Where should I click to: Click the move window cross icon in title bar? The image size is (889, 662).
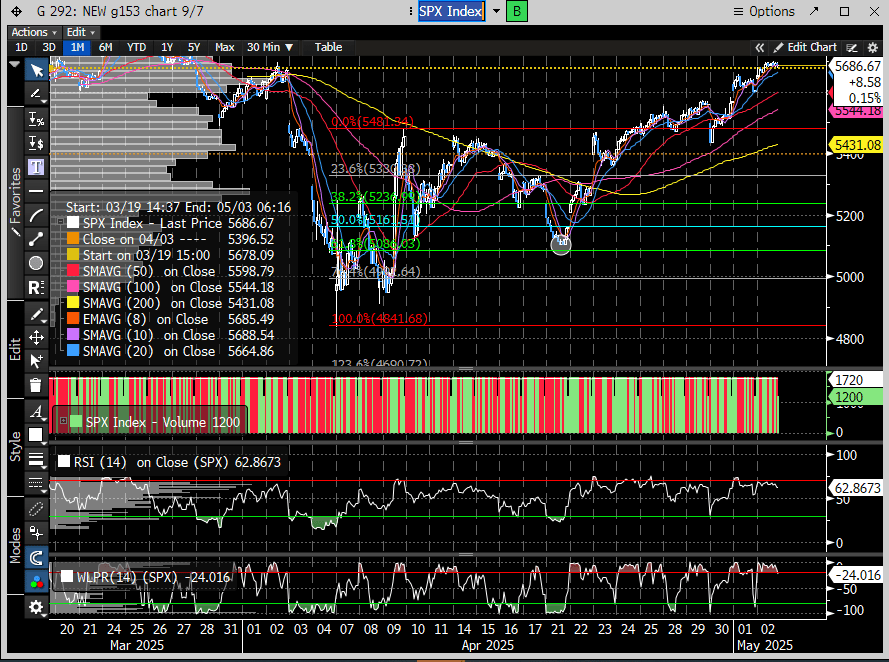click(x=16, y=11)
